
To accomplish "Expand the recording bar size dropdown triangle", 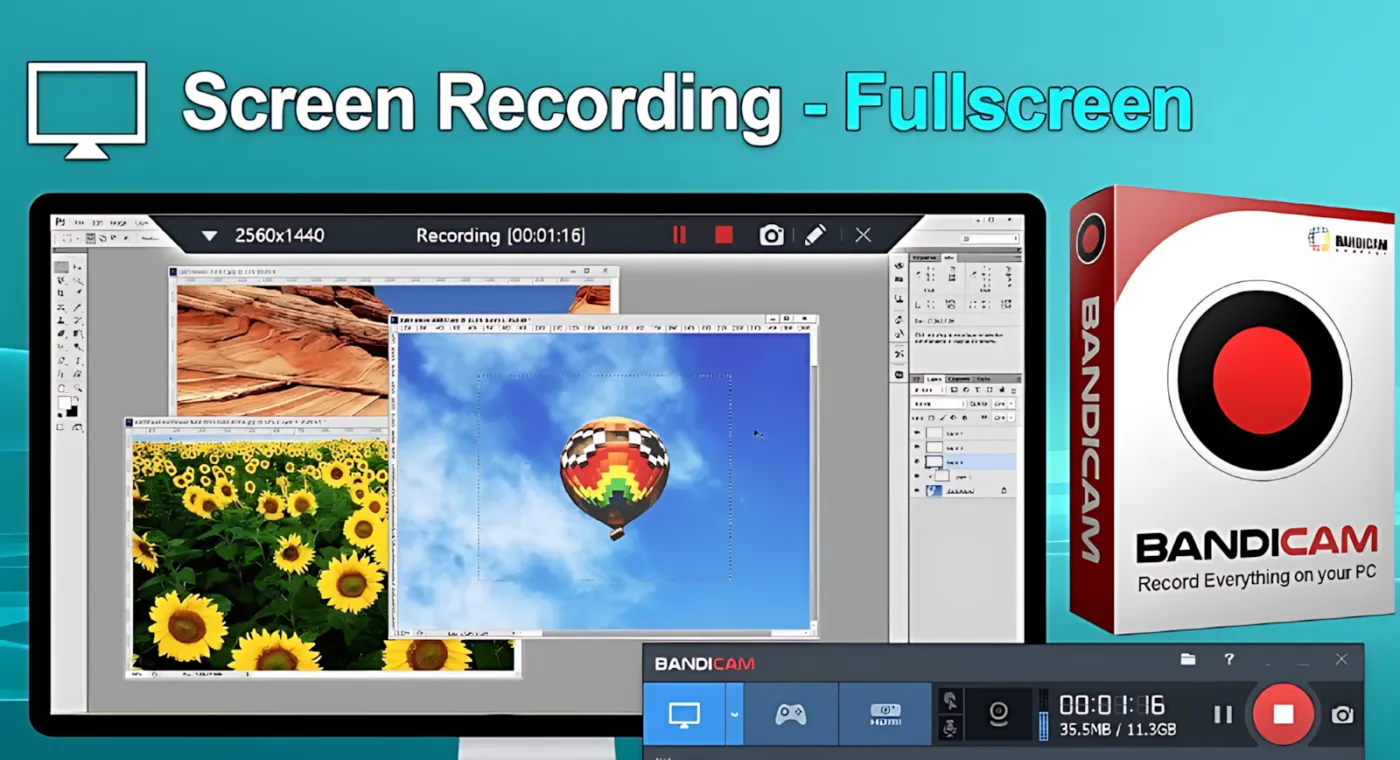I will point(209,236).
